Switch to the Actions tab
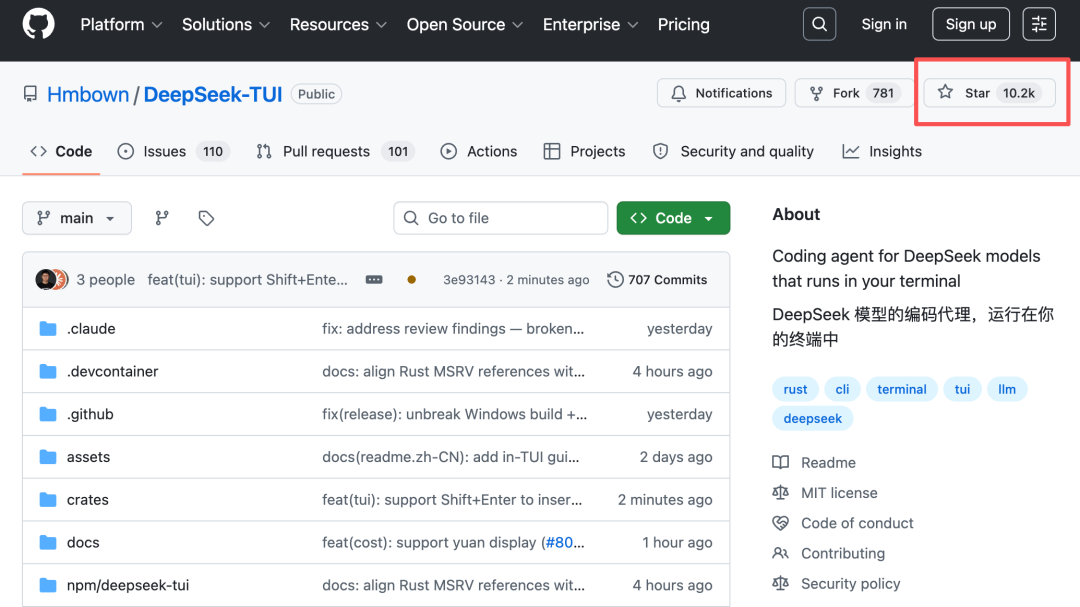Viewport: 1080px width, 607px height. 479,152
